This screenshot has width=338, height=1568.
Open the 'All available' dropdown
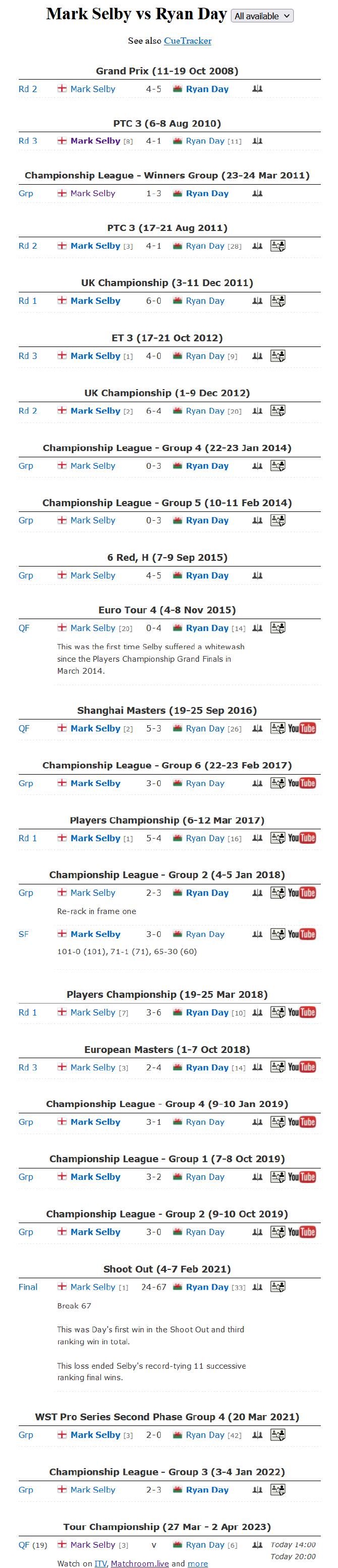[262, 16]
